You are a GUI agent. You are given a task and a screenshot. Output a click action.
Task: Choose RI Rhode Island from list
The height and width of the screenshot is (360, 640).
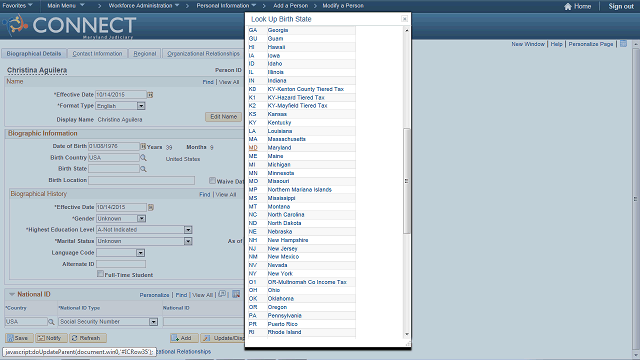point(251,332)
